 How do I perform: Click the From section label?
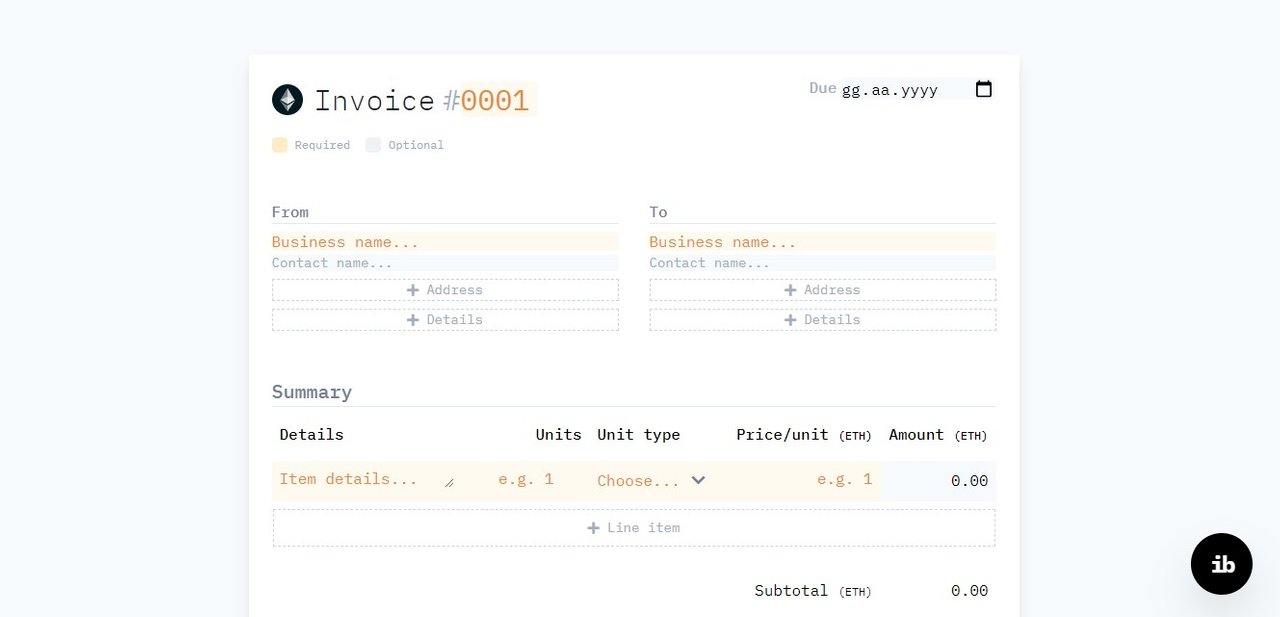click(290, 212)
